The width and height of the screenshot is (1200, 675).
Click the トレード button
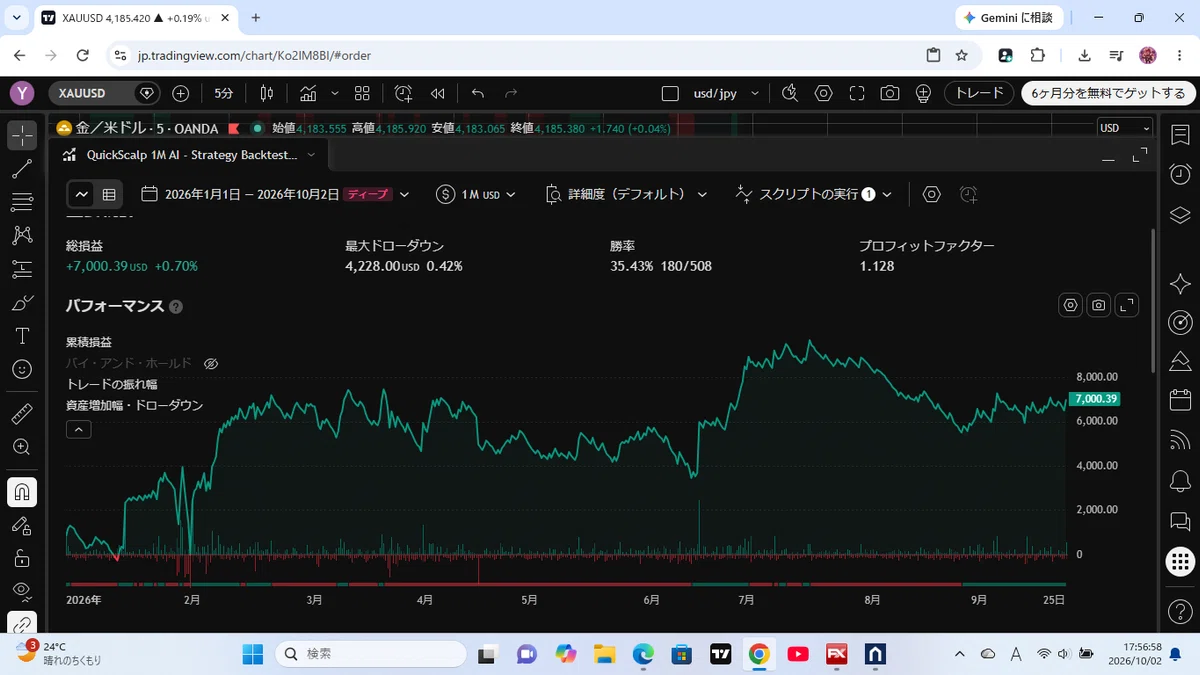[979, 93]
